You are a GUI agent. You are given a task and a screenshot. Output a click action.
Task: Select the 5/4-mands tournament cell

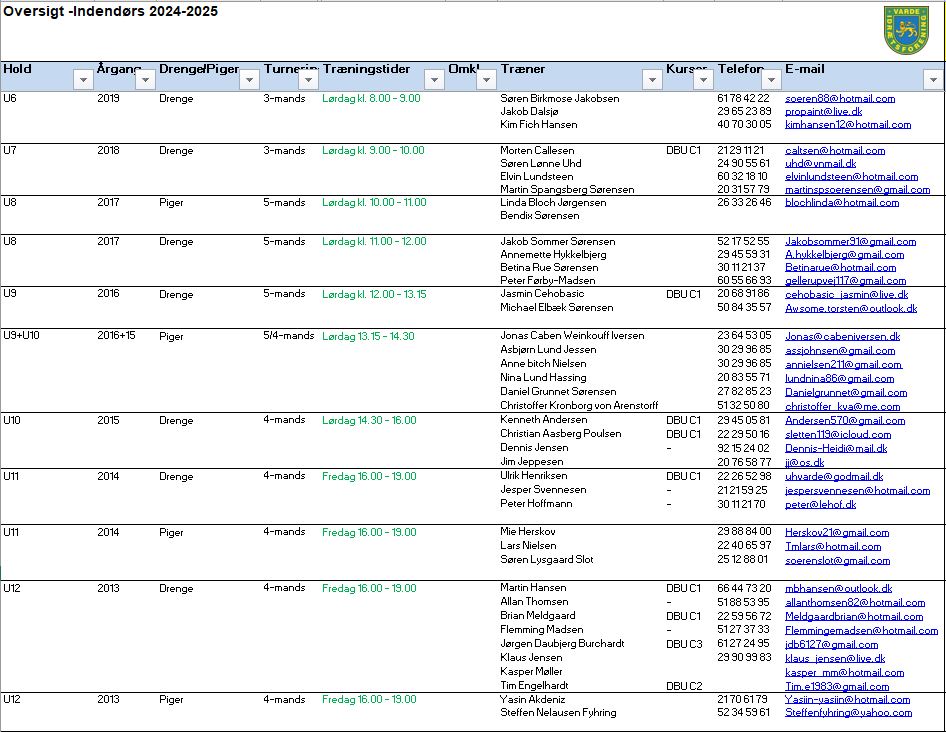coord(288,336)
